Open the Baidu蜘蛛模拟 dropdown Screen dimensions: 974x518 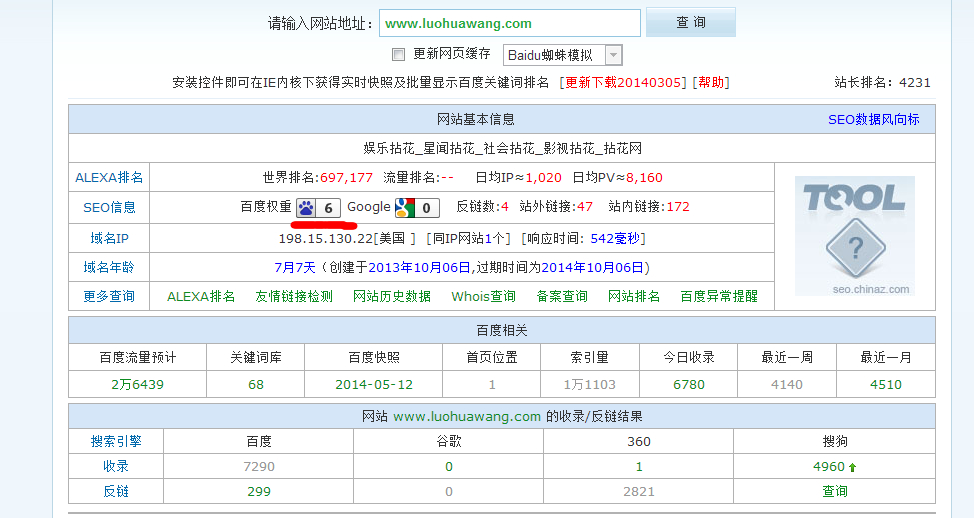pyautogui.click(x=562, y=55)
